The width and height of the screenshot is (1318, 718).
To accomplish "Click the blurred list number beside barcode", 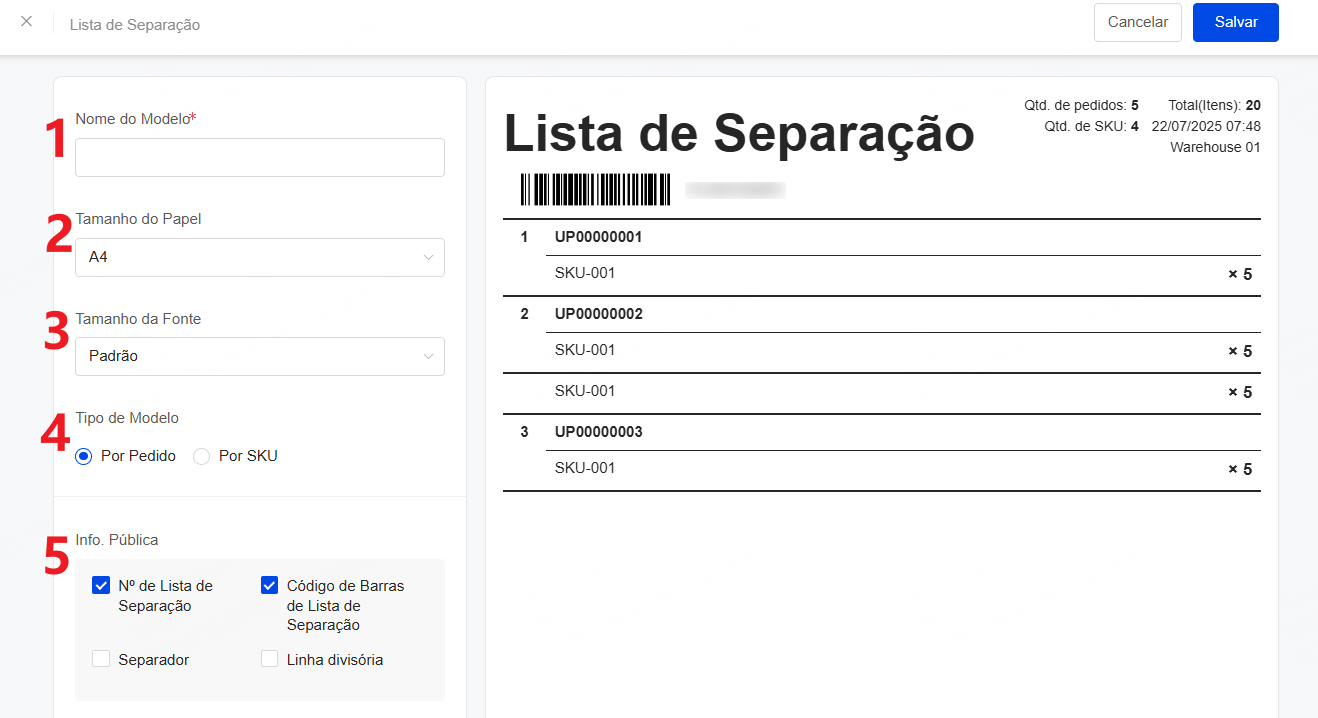I will [735, 189].
